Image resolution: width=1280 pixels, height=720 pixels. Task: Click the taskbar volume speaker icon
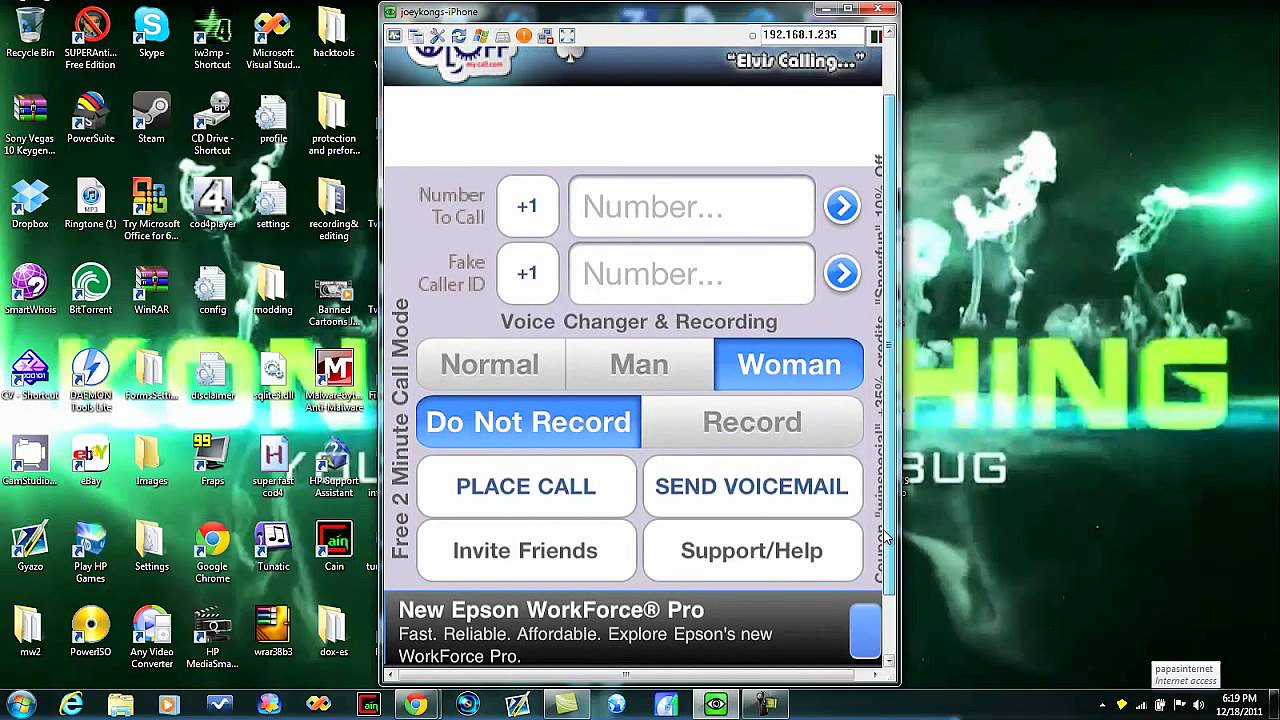tap(1198, 705)
